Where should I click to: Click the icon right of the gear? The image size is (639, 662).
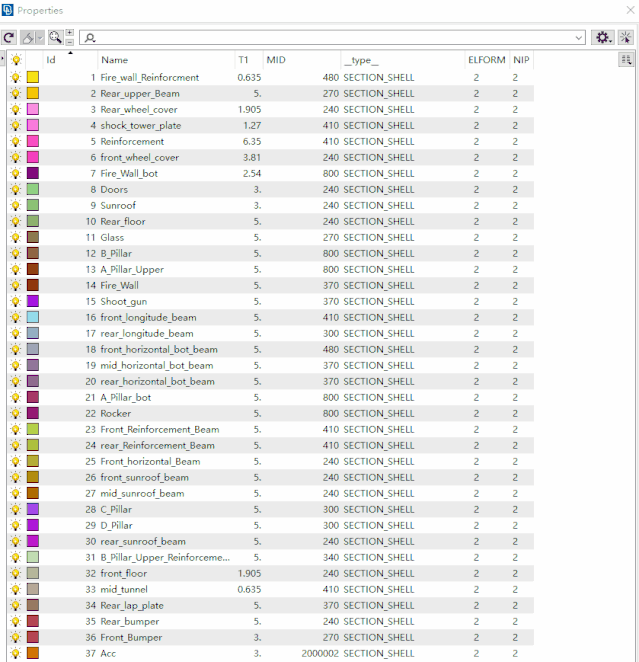[626, 37]
